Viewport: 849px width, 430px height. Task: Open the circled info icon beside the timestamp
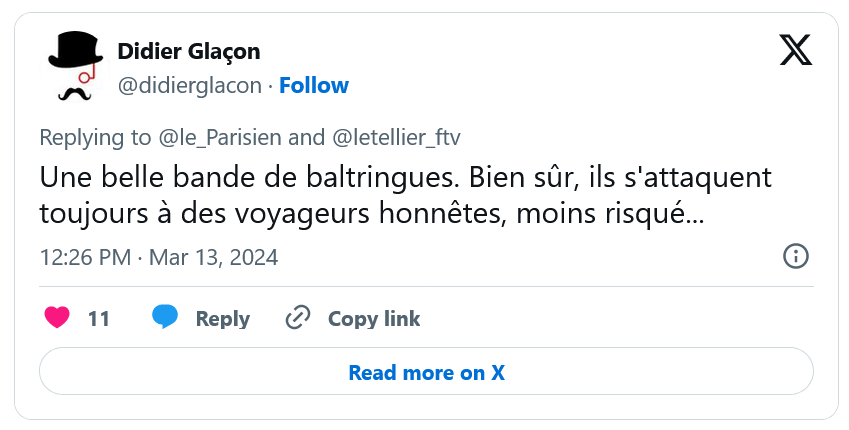click(796, 256)
